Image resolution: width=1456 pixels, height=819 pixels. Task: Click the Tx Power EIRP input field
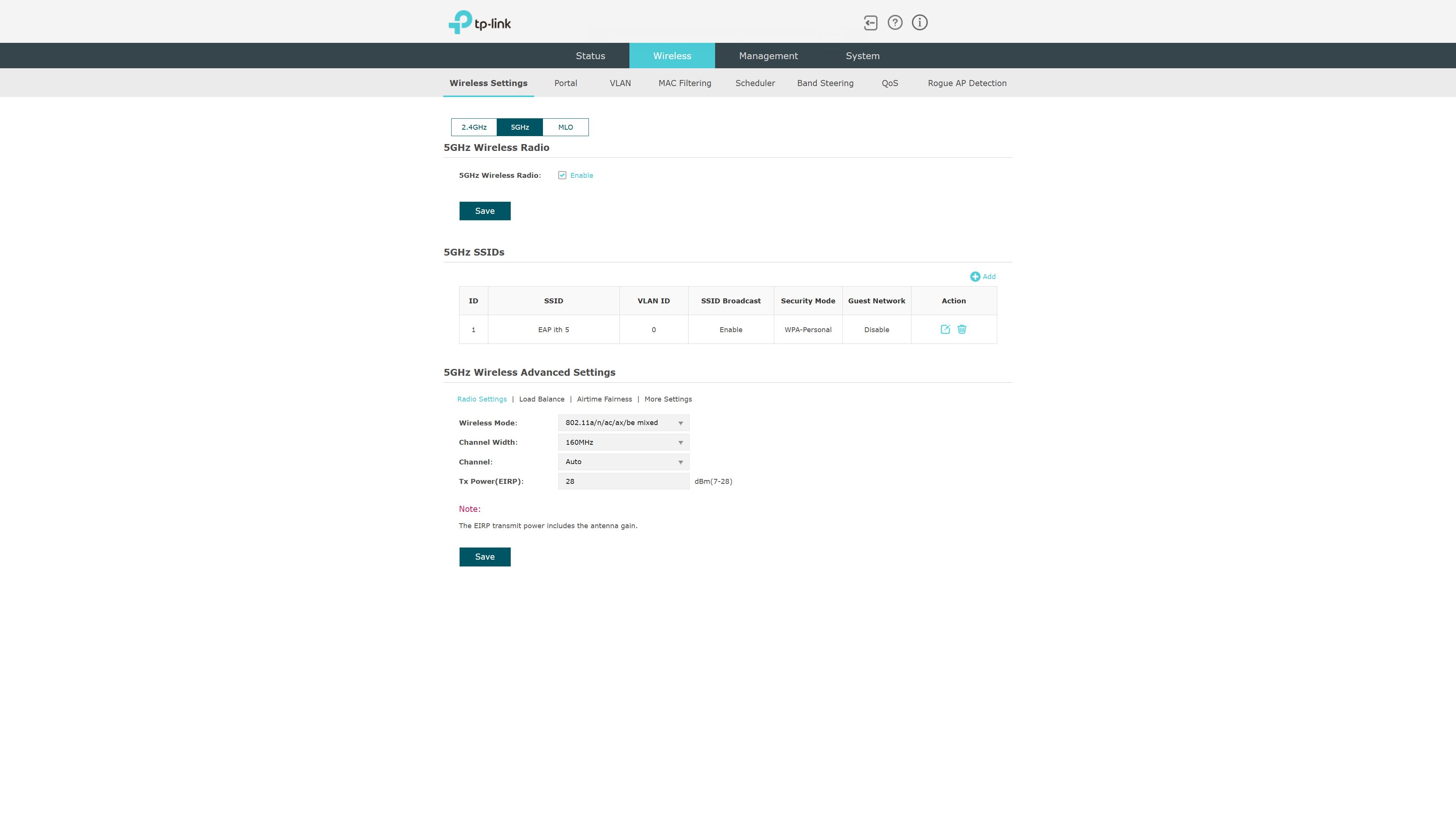pos(623,482)
